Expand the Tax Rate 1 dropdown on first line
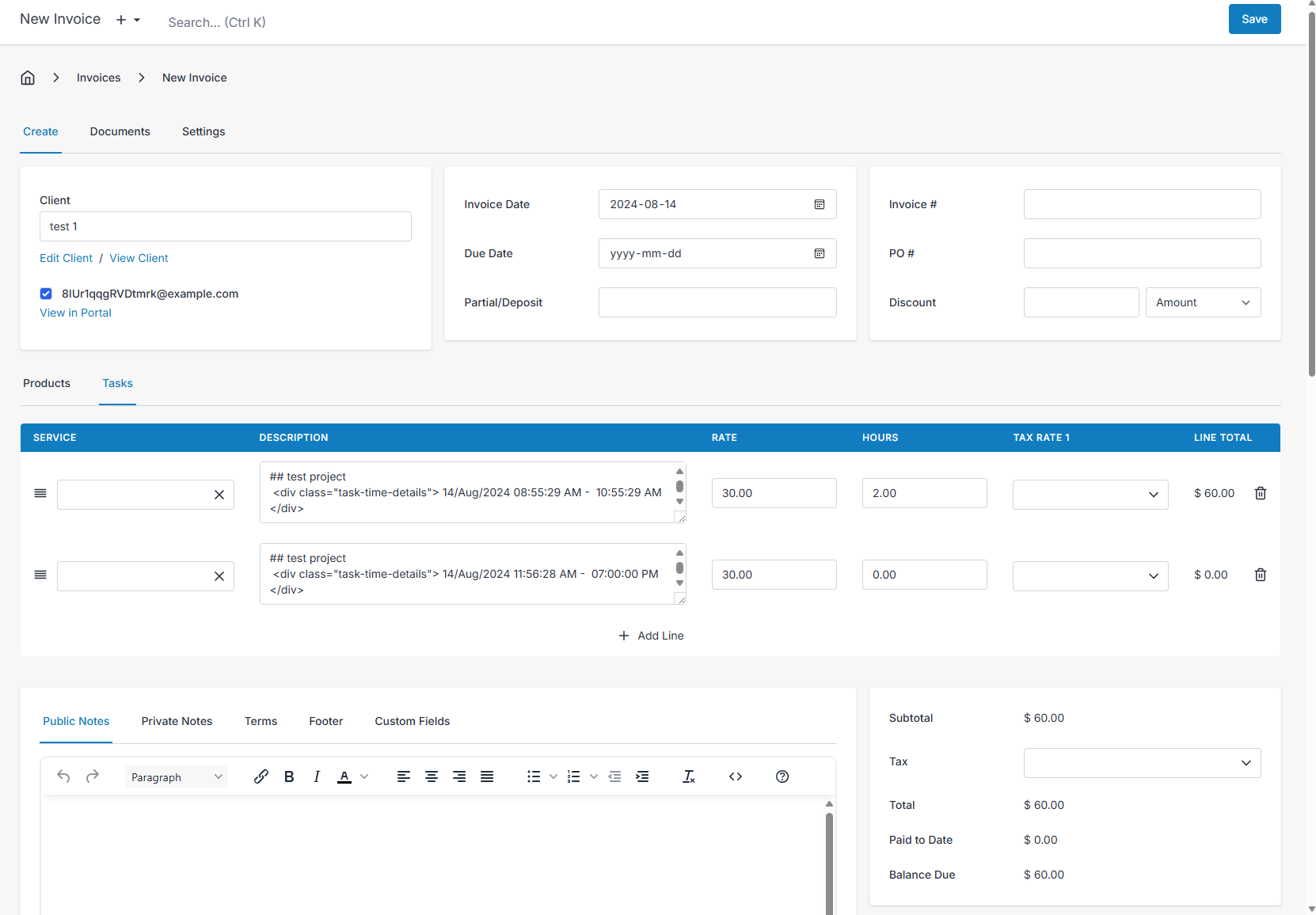 tap(1154, 494)
